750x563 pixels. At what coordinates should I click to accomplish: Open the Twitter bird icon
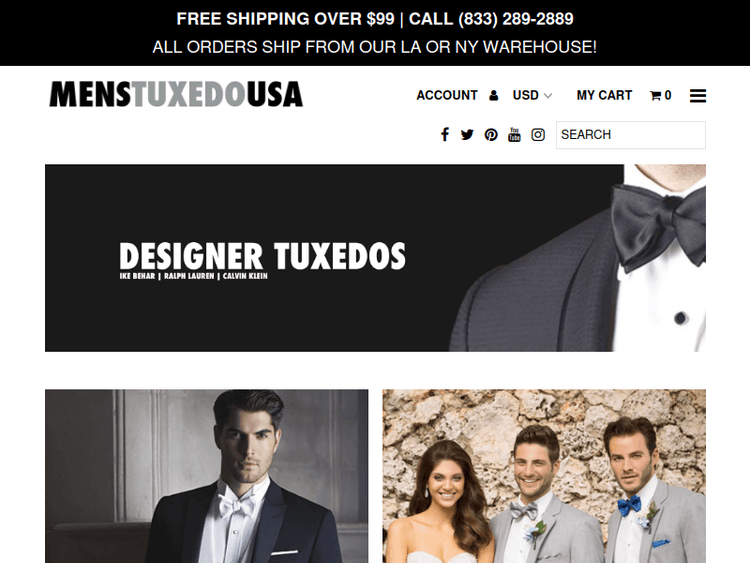[x=467, y=135]
